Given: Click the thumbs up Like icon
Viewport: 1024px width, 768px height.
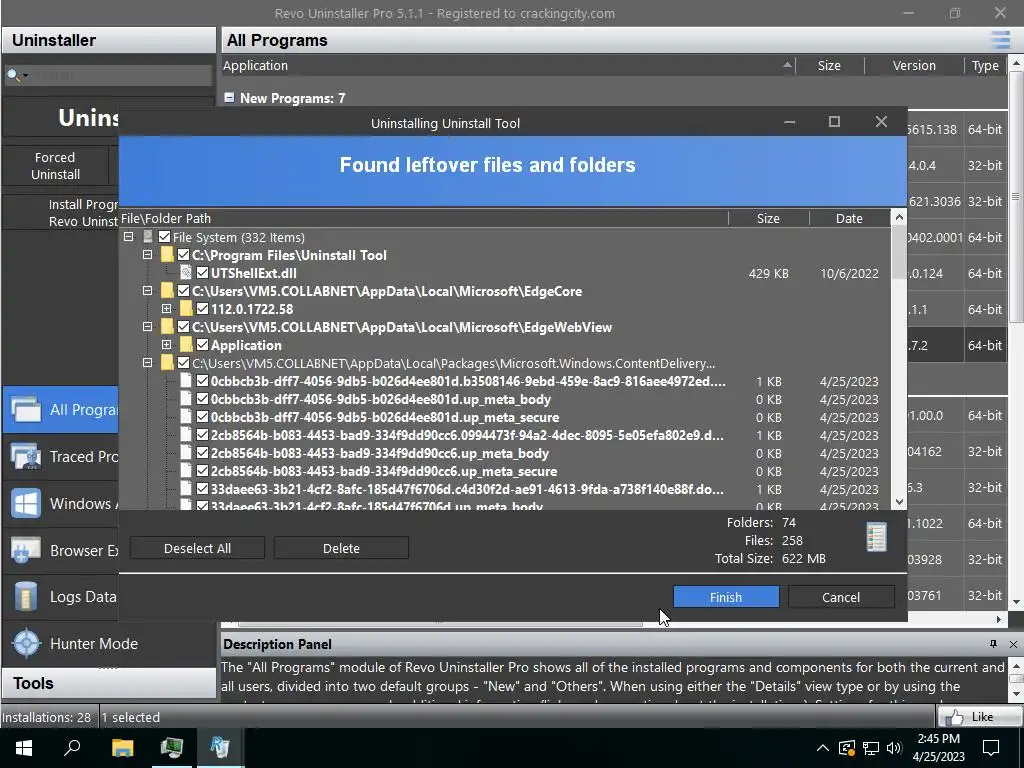Looking at the screenshot, I should [x=955, y=717].
